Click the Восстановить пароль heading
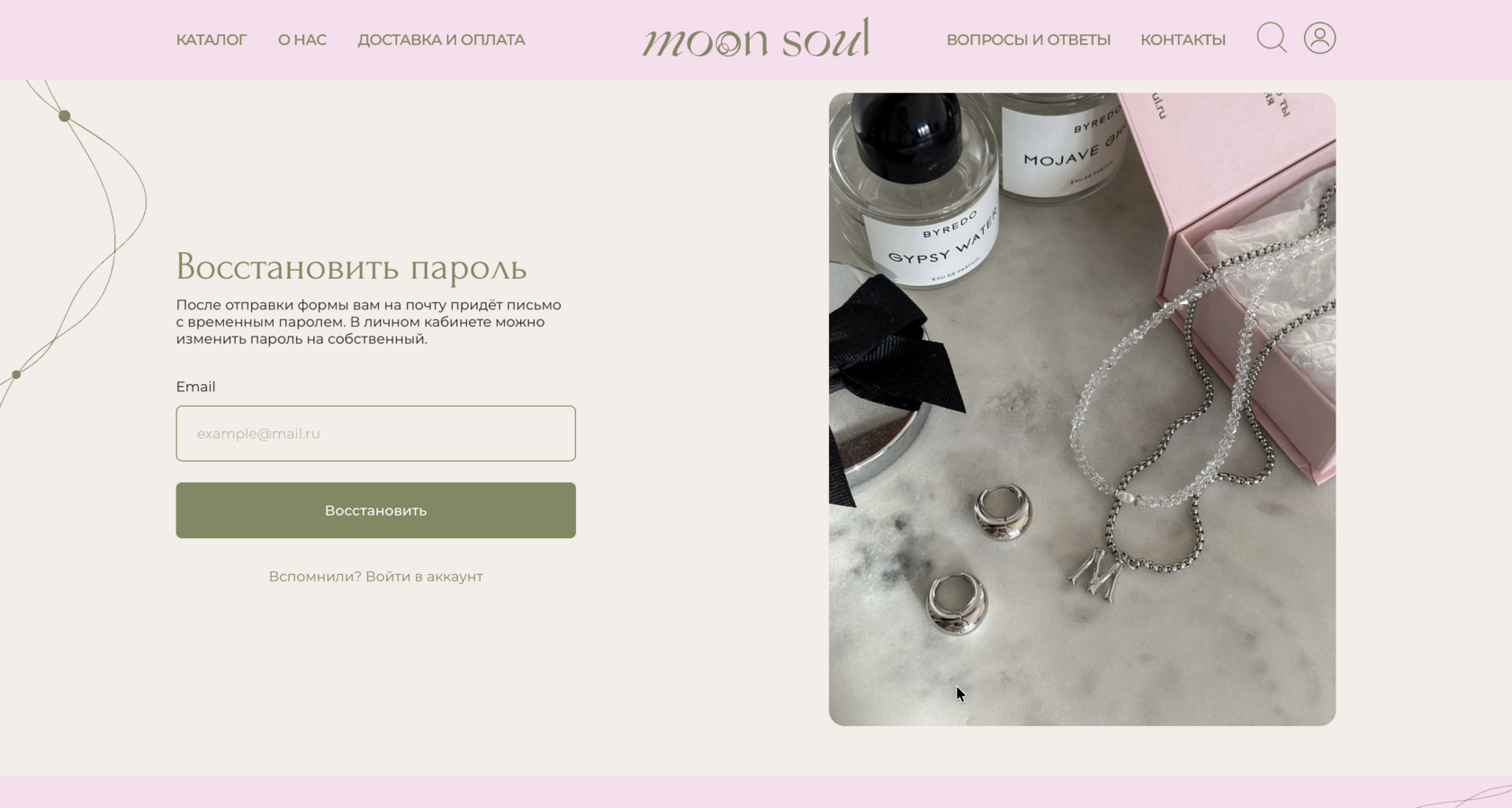The image size is (1512, 808). 351,267
